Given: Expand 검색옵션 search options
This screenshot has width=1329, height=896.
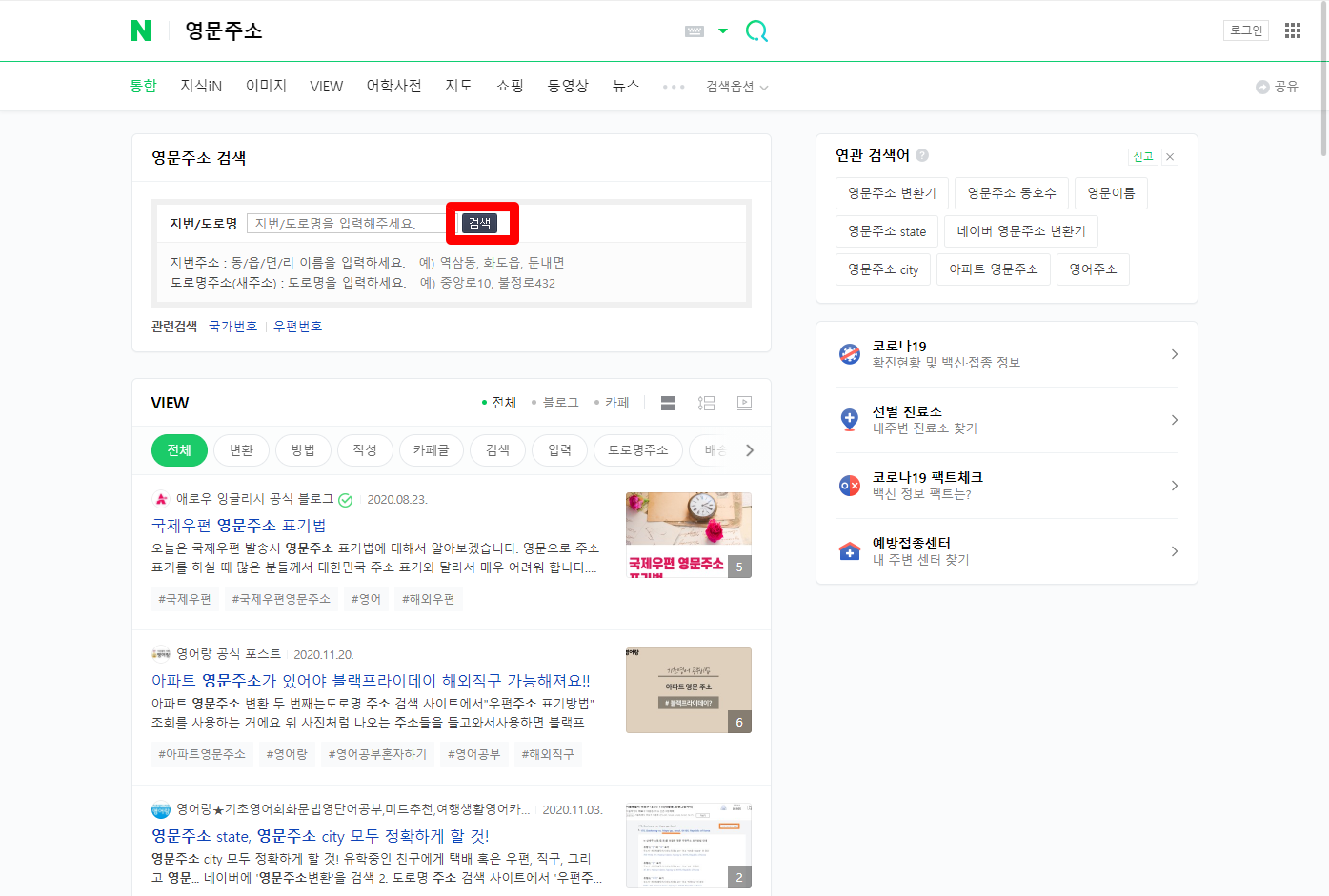Looking at the screenshot, I should pyautogui.click(x=736, y=87).
